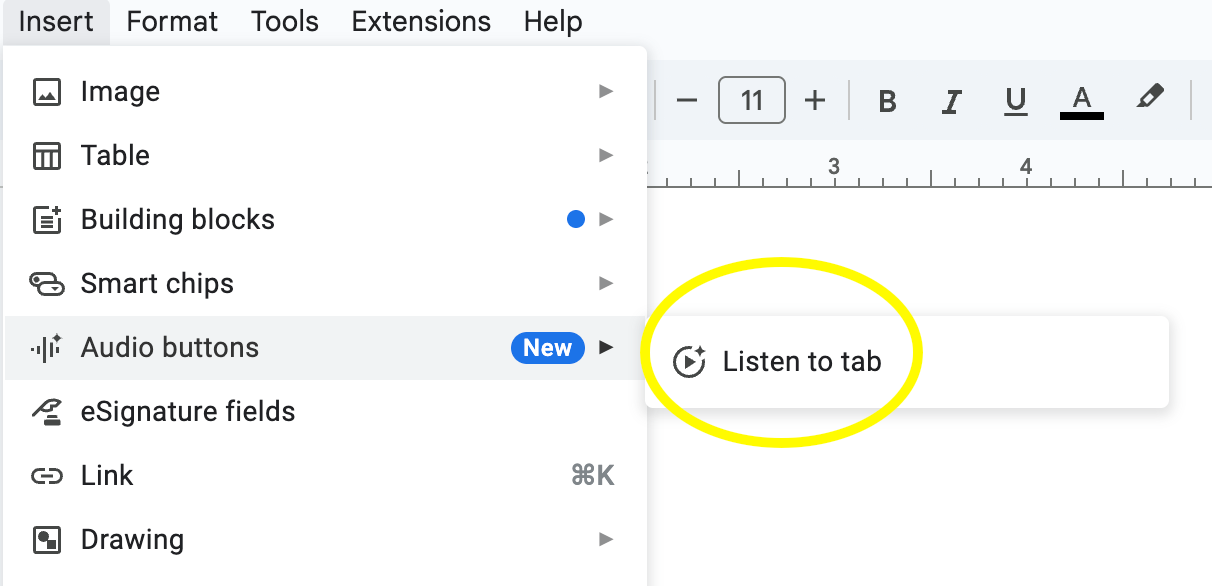Open the text color picker
This screenshot has height=586, width=1212.
click(1081, 101)
